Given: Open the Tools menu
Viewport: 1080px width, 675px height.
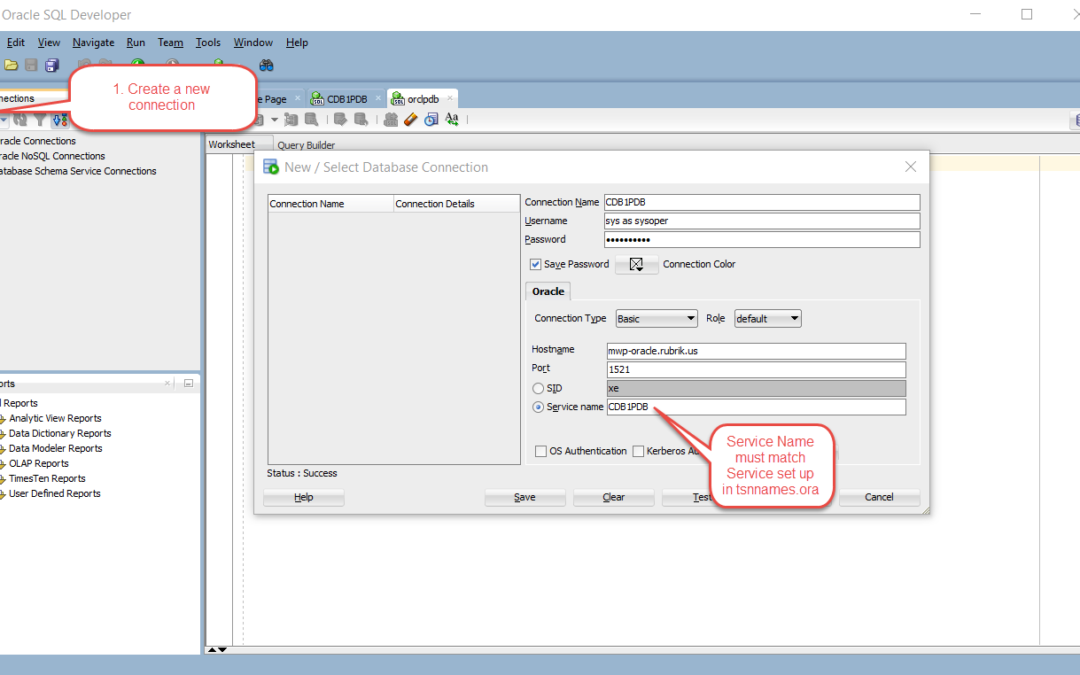Looking at the screenshot, I should pos(208,43).
